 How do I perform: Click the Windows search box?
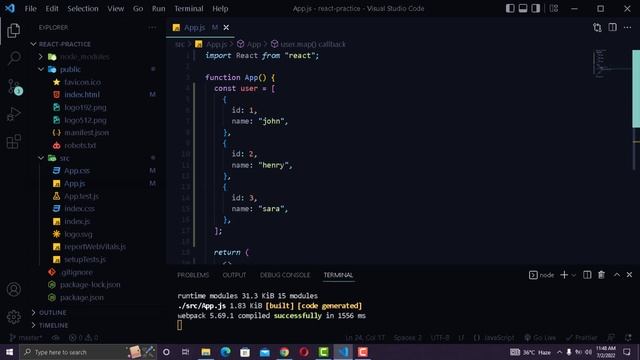[88, 352]
